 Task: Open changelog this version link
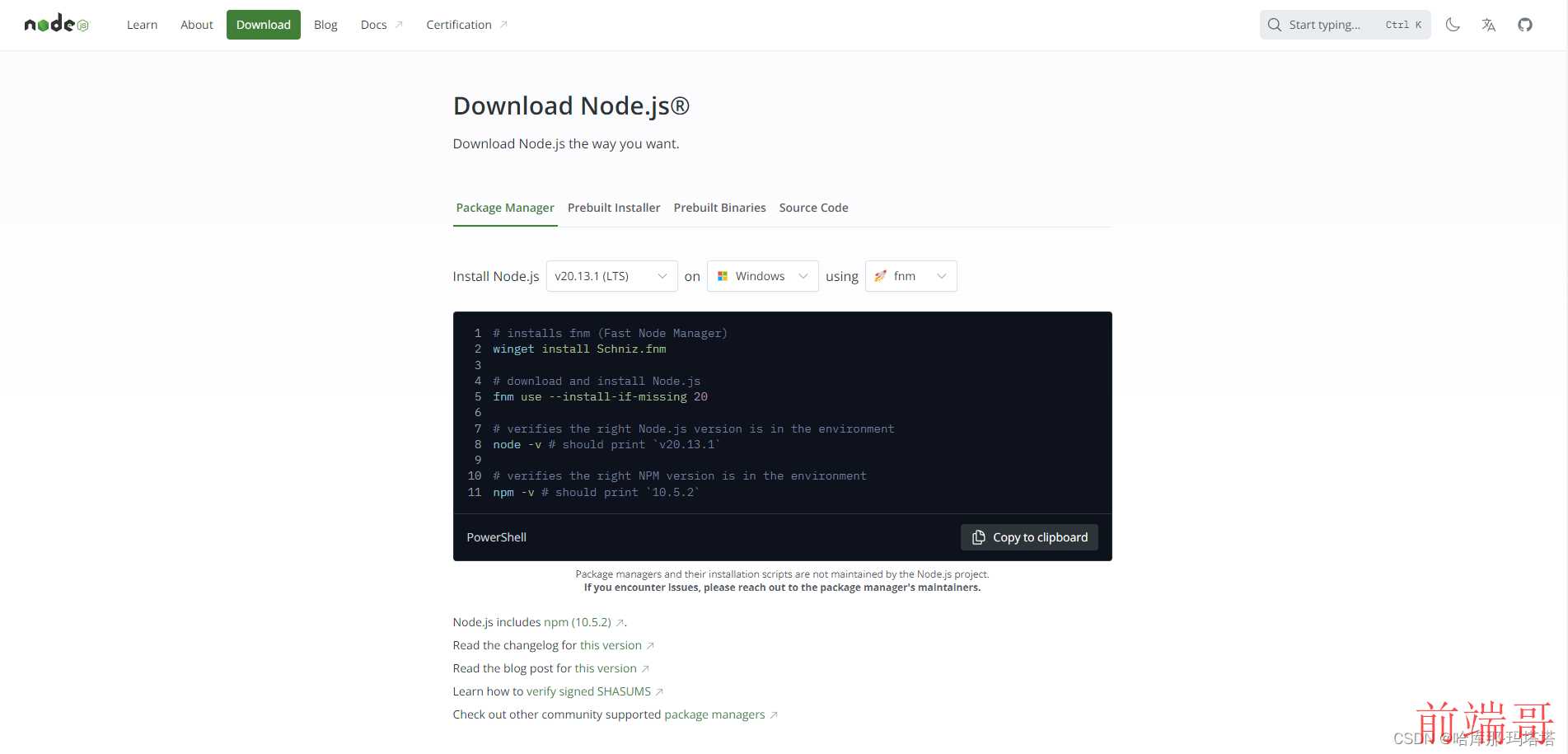617,645
